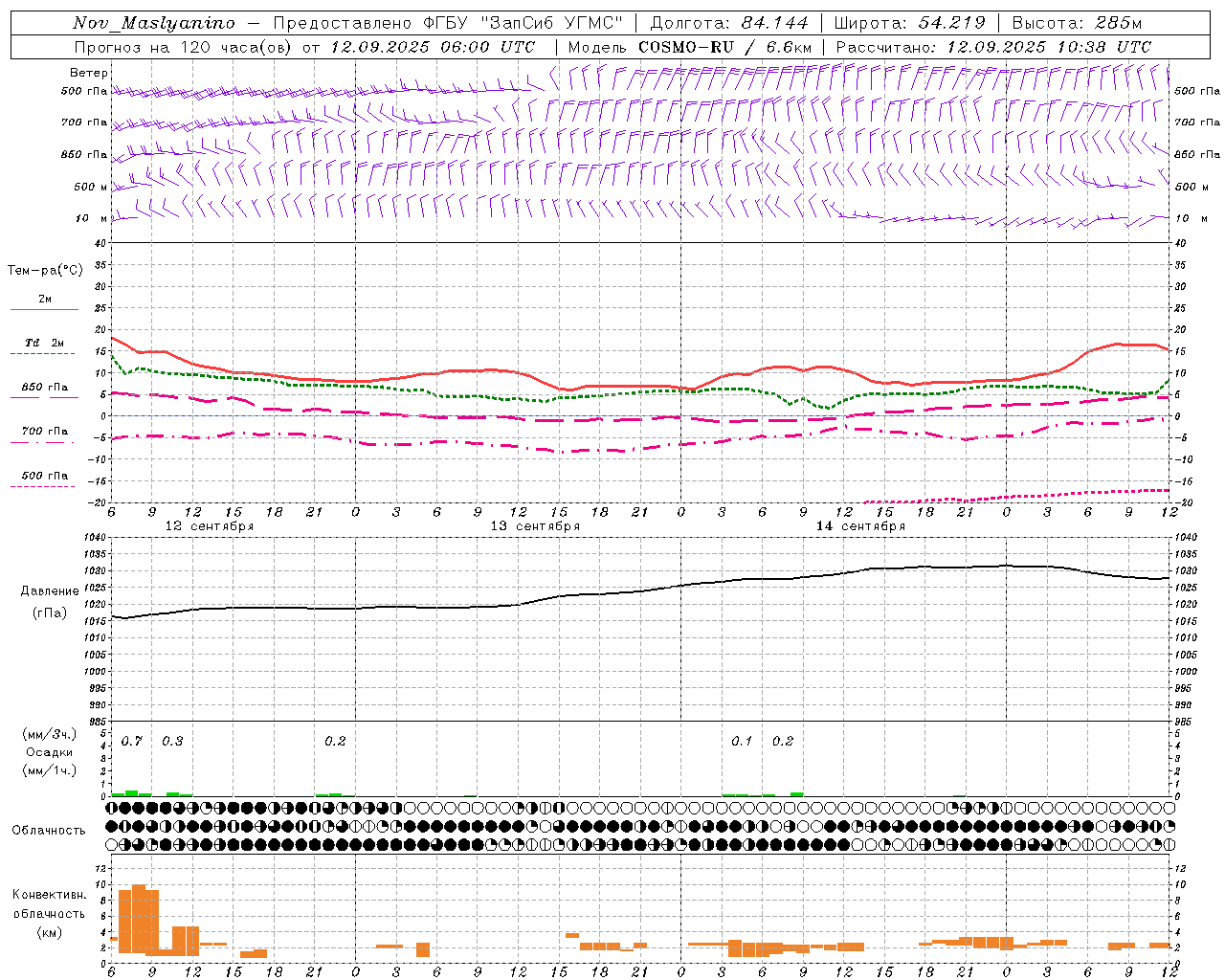Select the '(мм/3ч.)' precipitation unit label
Image resolution: width=1225 pixels, height=980 pixels.
pos(50,734)
